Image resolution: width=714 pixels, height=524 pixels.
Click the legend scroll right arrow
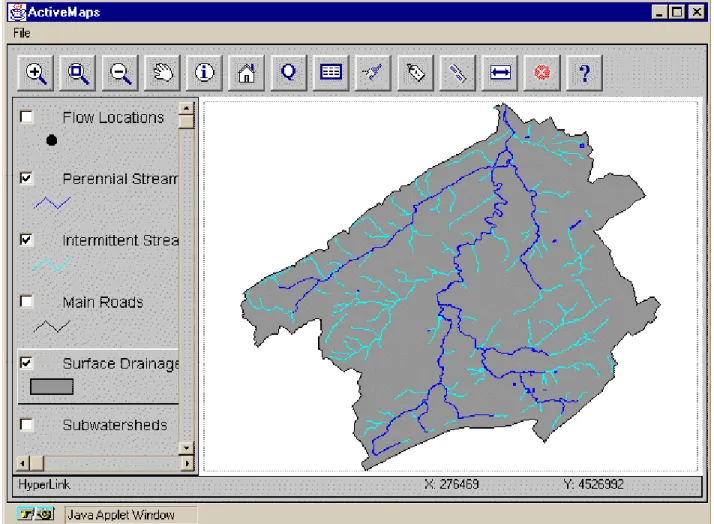(187, 464)
